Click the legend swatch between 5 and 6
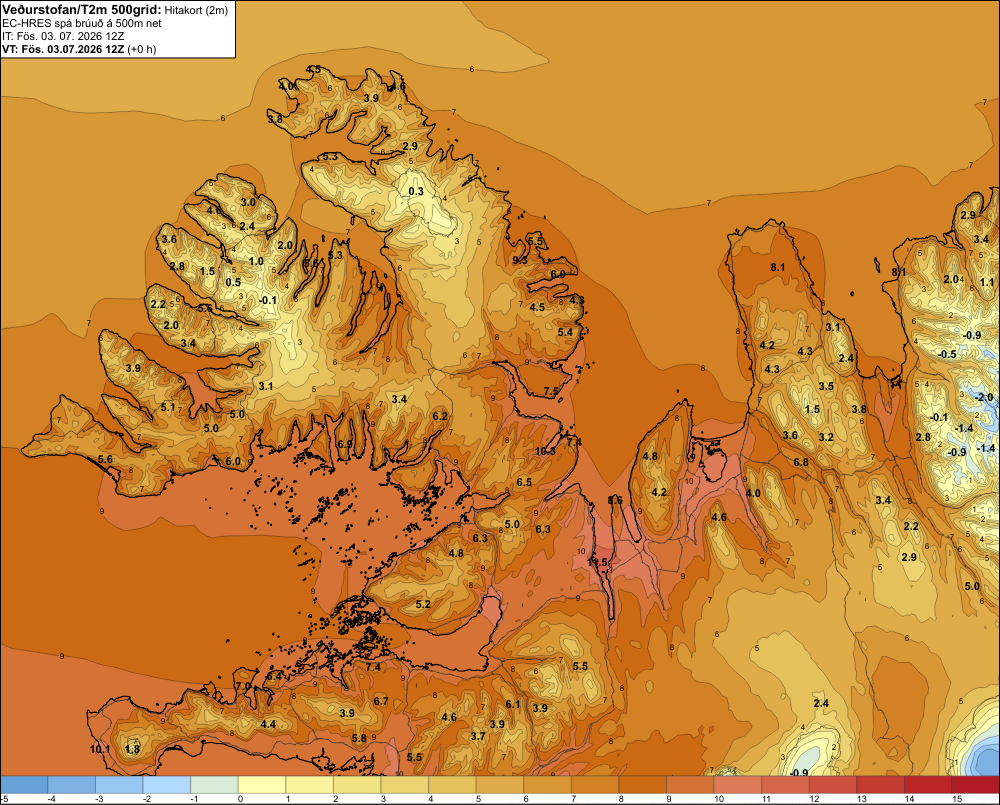1000x805 pixels. pyautogui.click(x=499, y=784)
